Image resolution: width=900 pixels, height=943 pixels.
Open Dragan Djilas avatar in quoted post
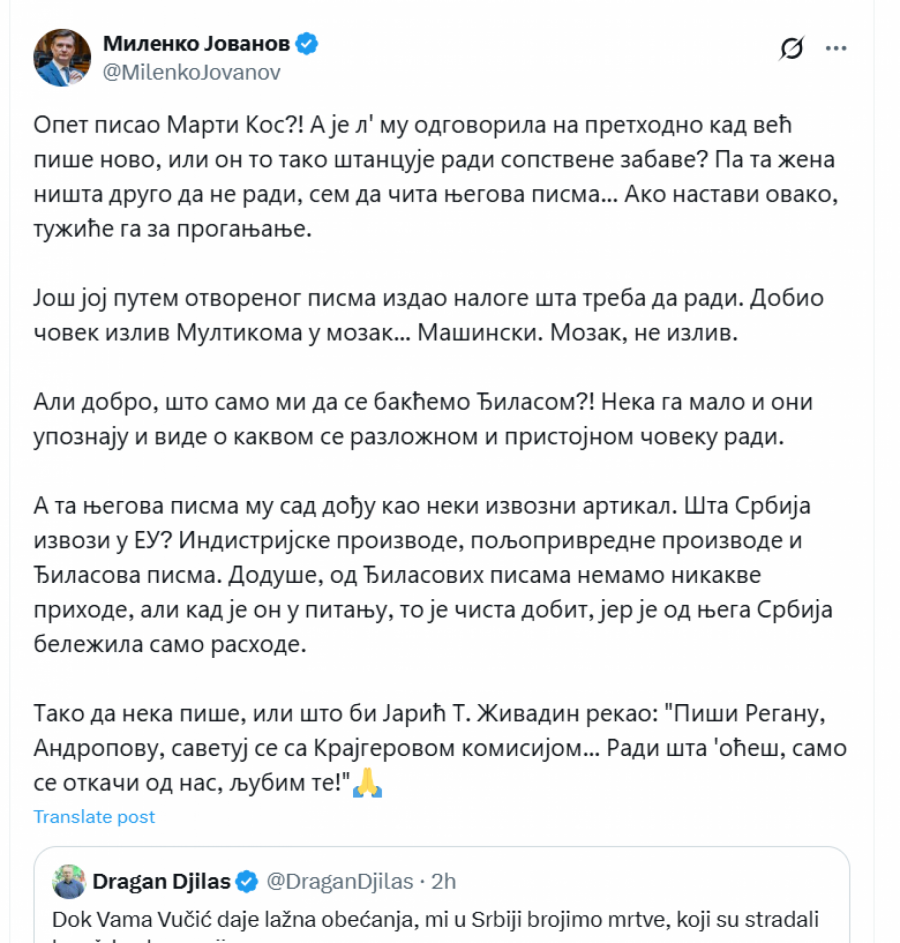pyautogui.click(x=68, y=881)
